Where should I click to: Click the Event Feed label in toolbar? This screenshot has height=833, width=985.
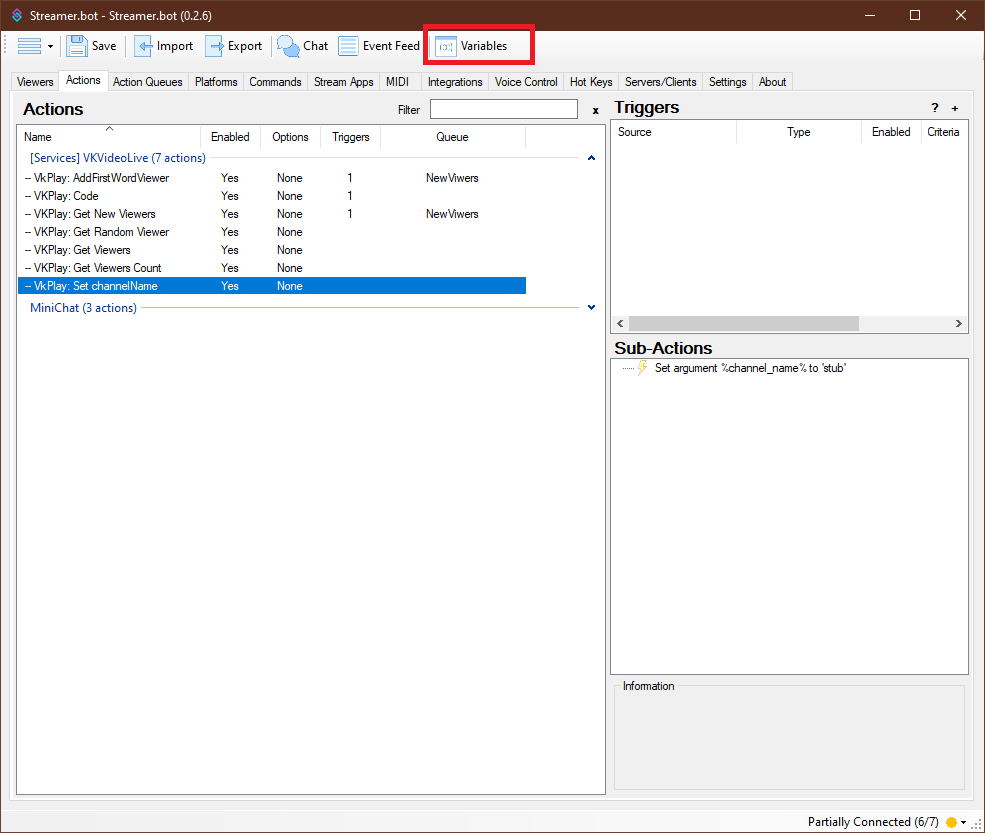click(391, 46)
